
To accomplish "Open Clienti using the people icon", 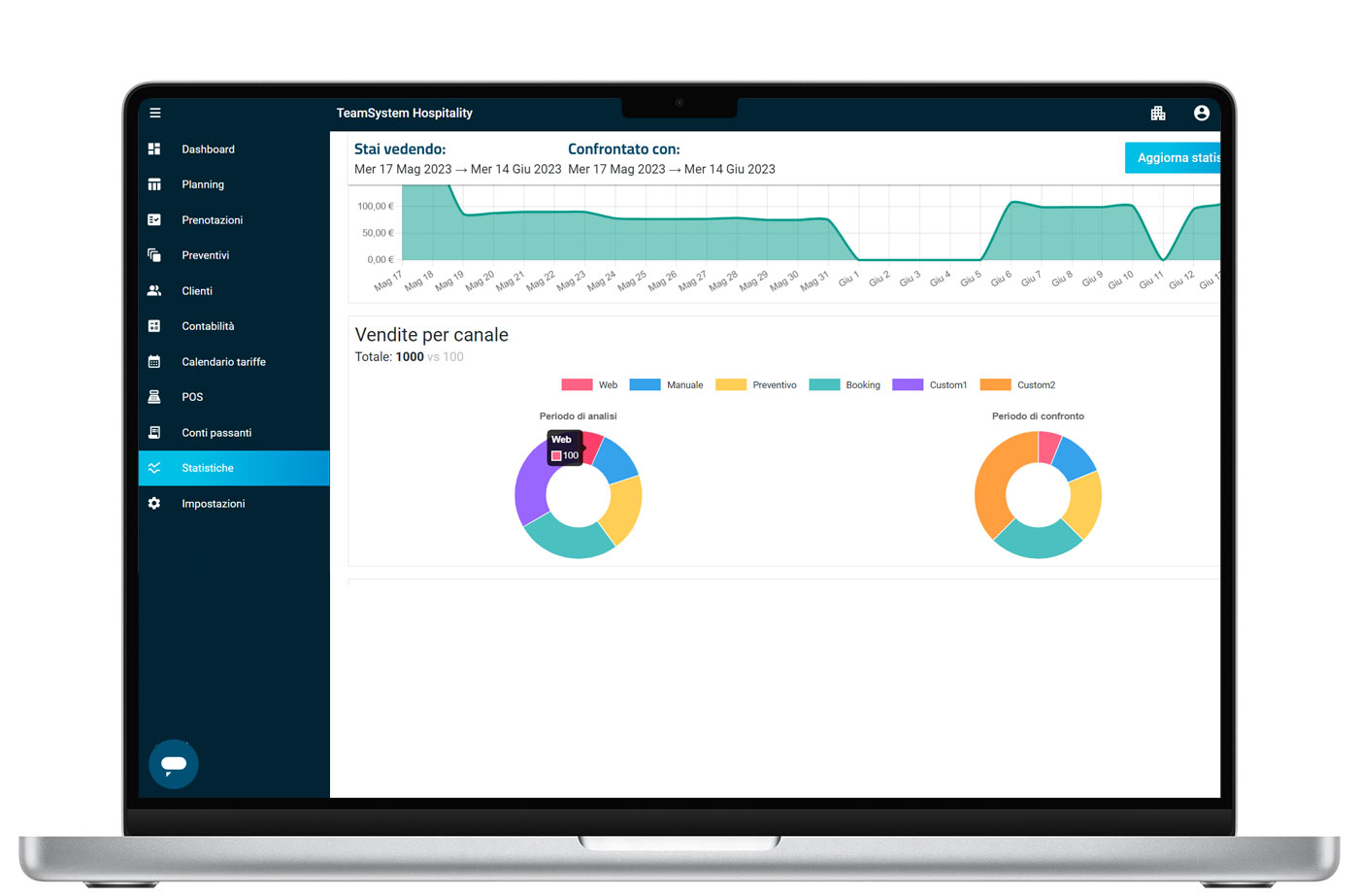I will (x=154, y=290).
